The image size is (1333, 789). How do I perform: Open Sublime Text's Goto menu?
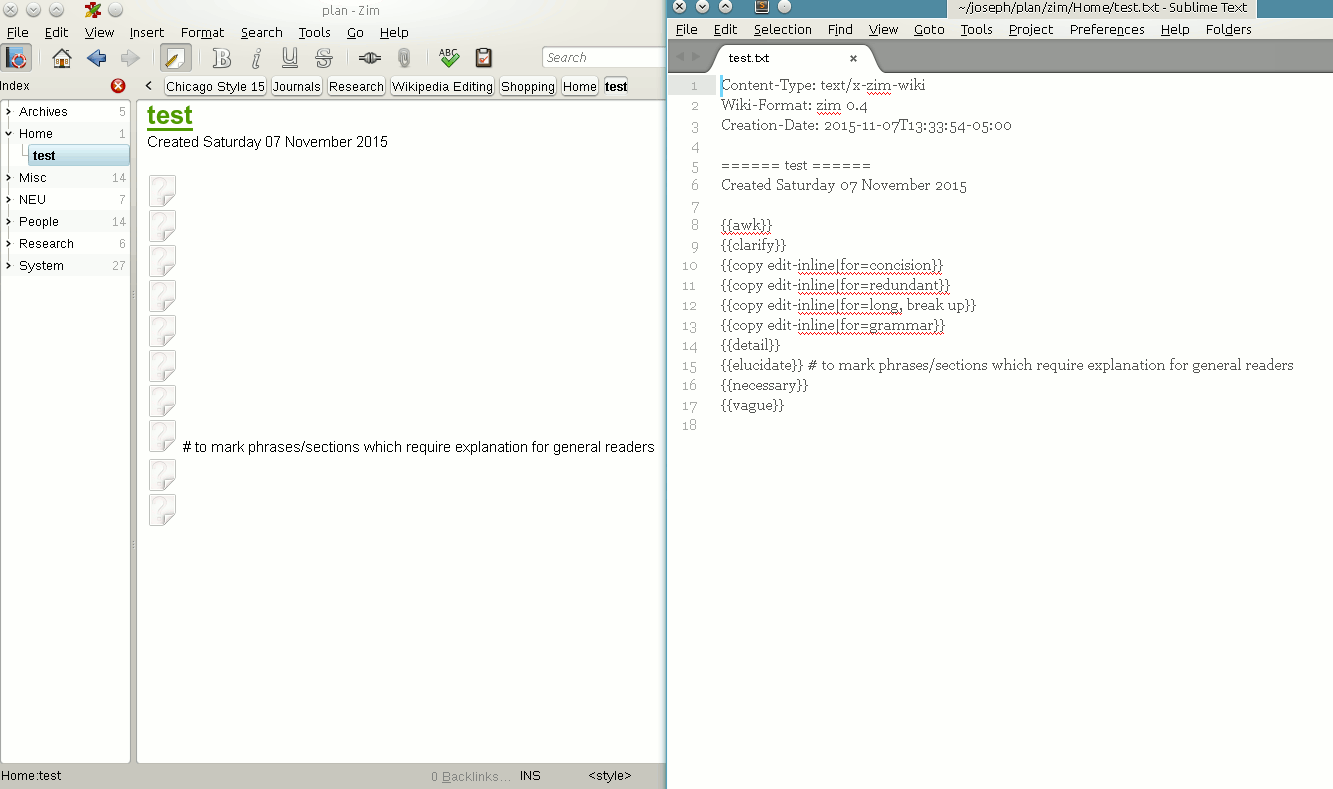pyautogui.click(x=929, y=30)
